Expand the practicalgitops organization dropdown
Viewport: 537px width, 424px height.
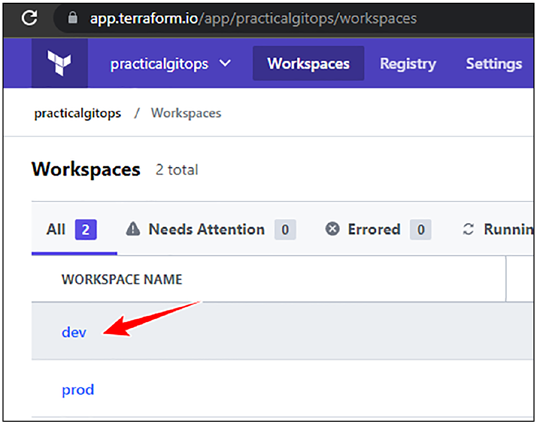point(170,64)
